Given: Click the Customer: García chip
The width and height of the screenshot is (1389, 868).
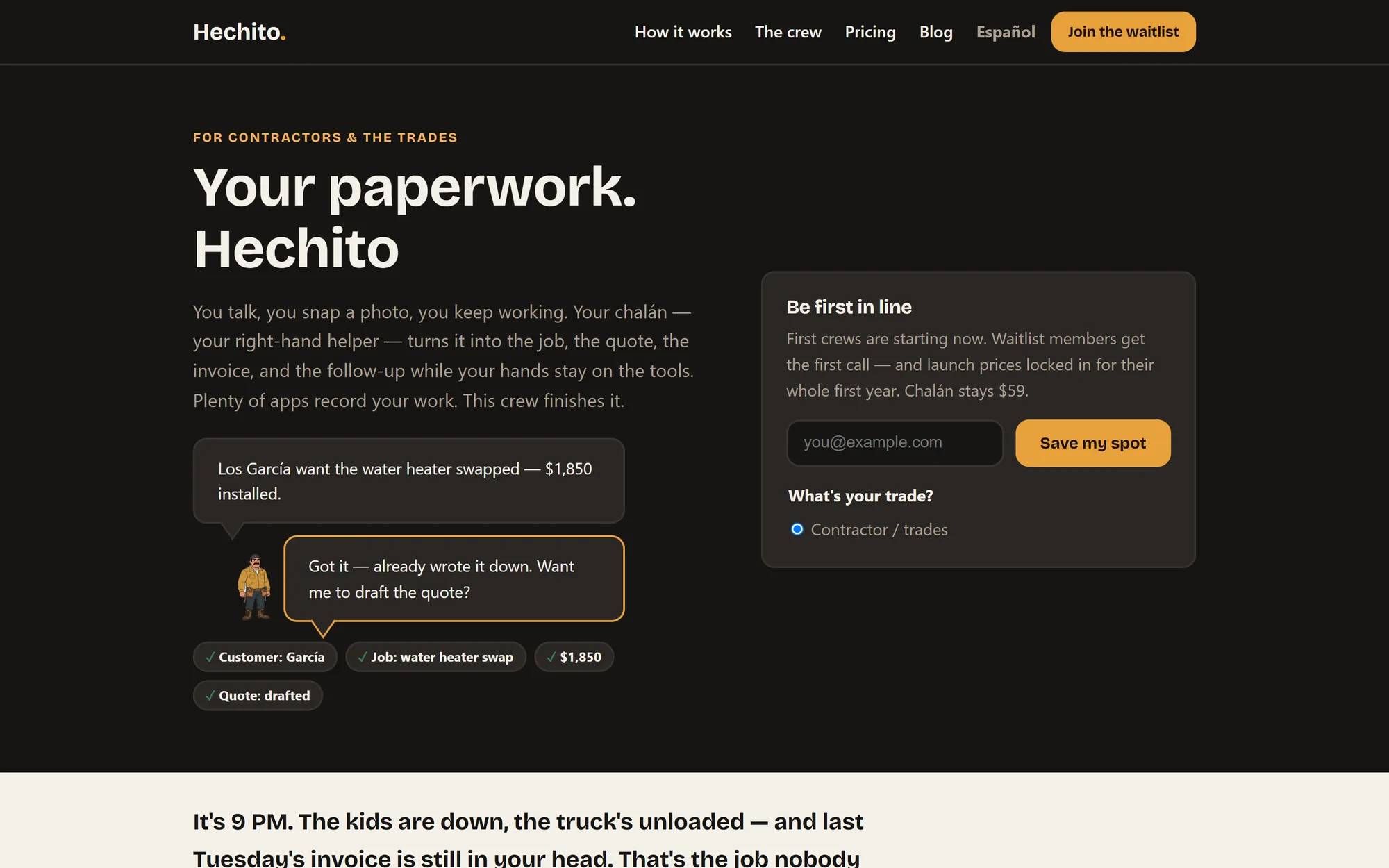Looking at the screenshot, I should click(265, 657).
